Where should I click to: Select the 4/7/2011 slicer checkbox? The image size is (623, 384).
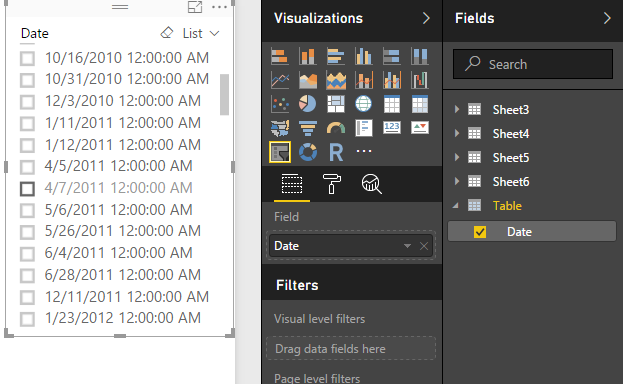click(x=27, y=189)
